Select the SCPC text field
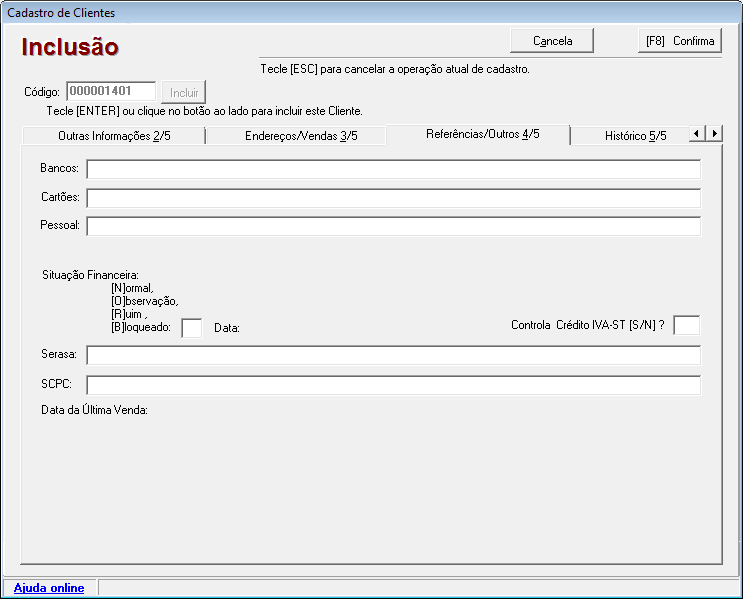Viewport: 743px width, 599px height. 393,386
